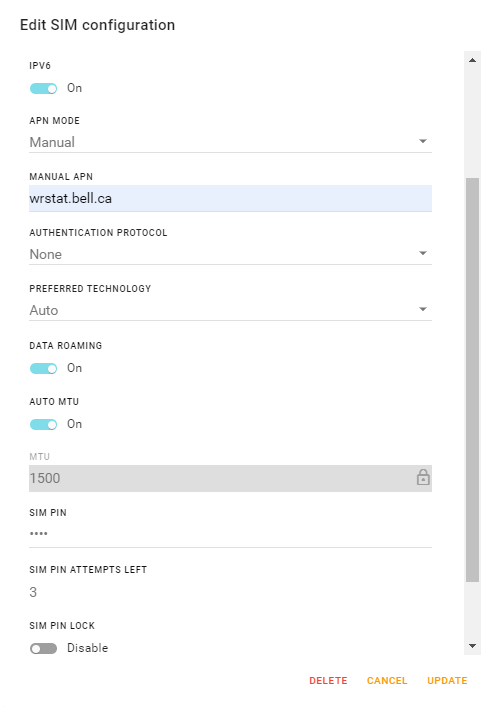Disable the Data Roaming switch
This screenshot has height=707, width=483.
43,368
